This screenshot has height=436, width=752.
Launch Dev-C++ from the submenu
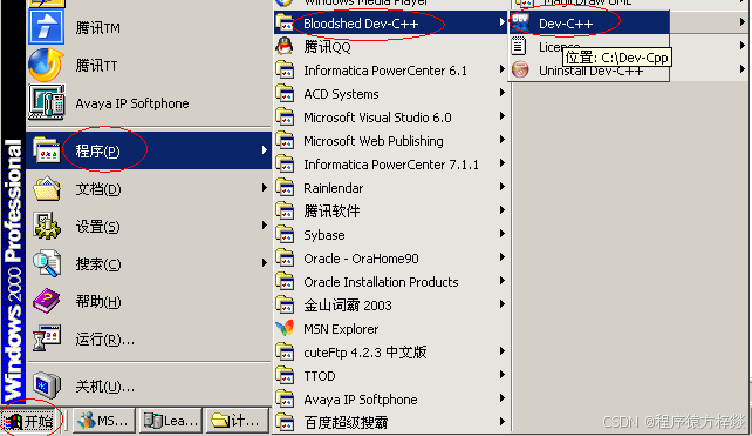(589, 23)
